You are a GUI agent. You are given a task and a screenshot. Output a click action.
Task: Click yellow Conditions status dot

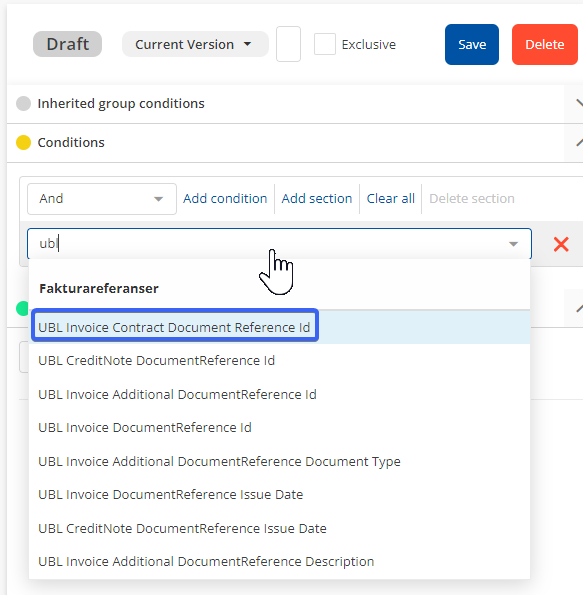24,143
